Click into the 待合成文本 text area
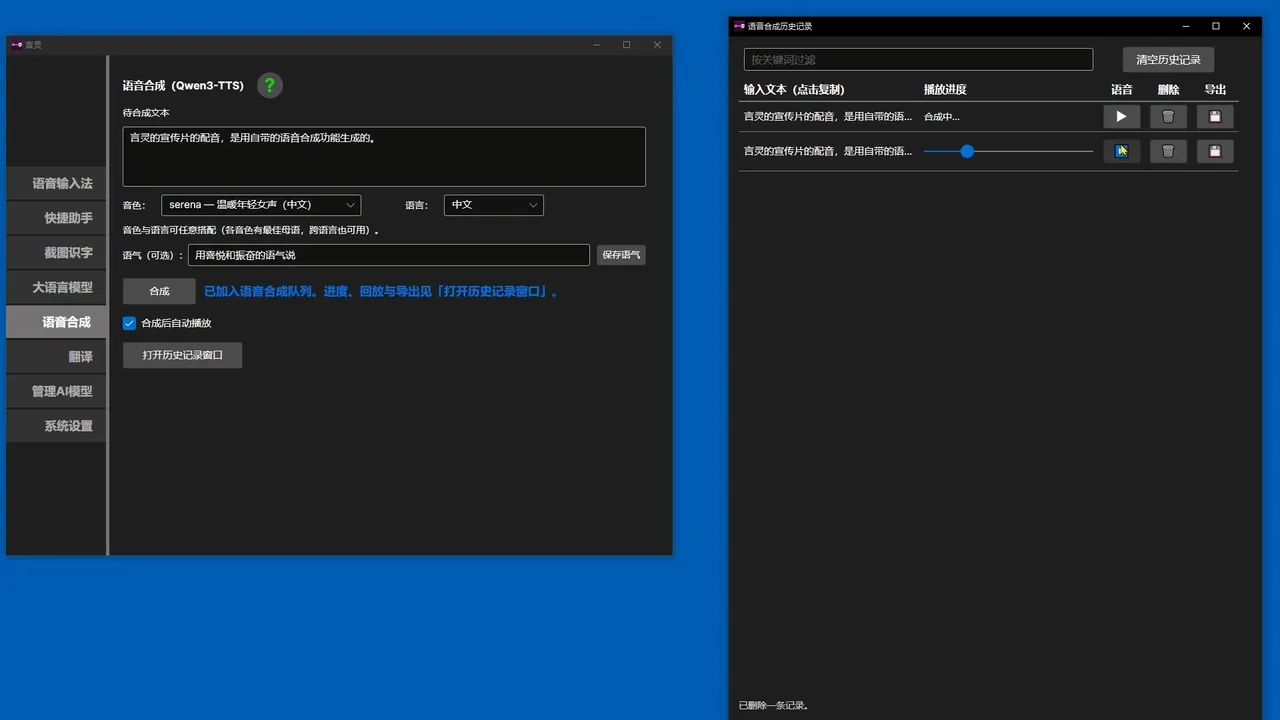 coord(384,156)
